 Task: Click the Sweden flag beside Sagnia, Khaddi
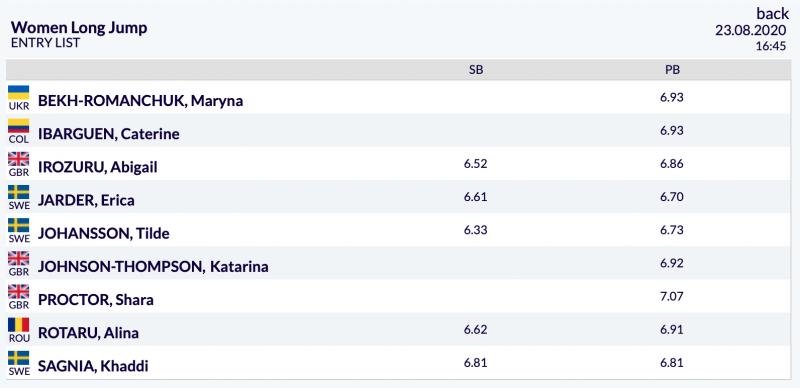(x=19, y=358)
